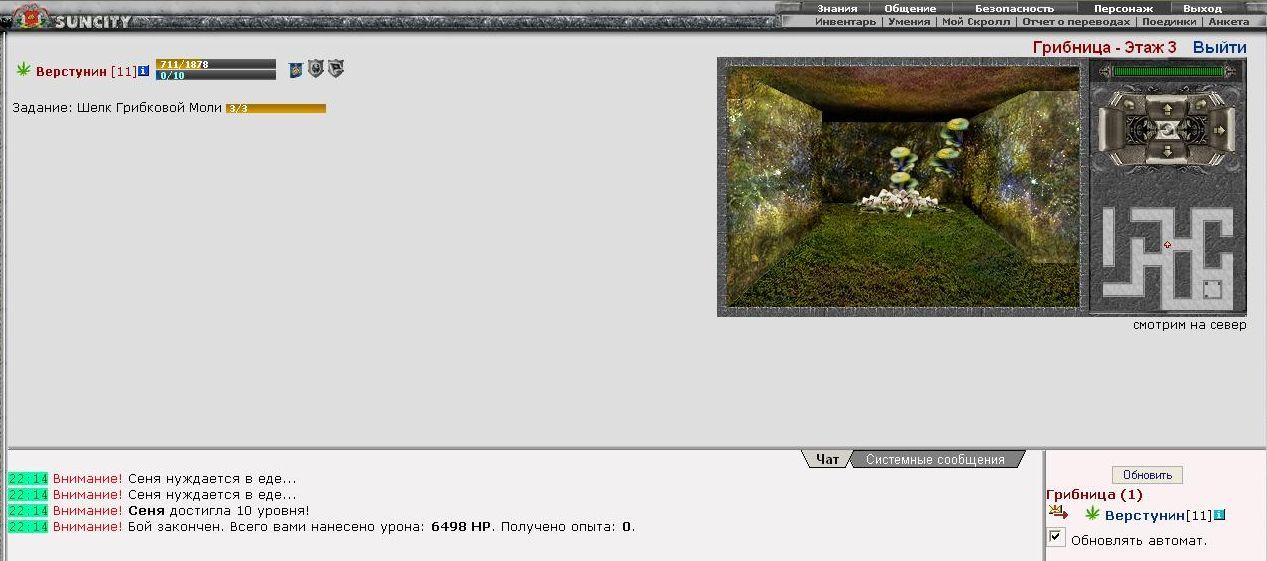Open the Безопасность menu
The height and width of the screenshot is (561, 1267).
coord(1014,8)
